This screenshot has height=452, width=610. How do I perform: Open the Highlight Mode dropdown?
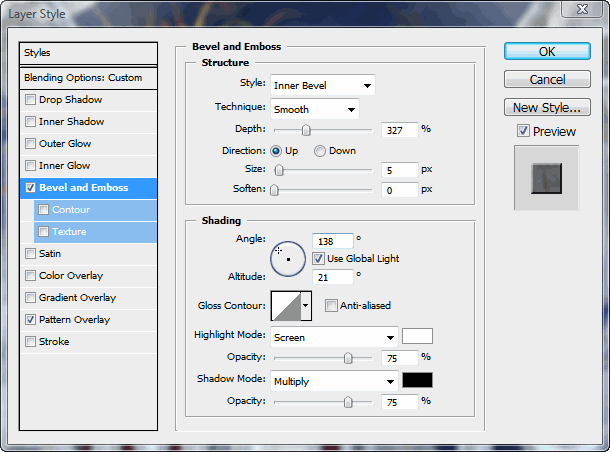(x=334, y=338)
